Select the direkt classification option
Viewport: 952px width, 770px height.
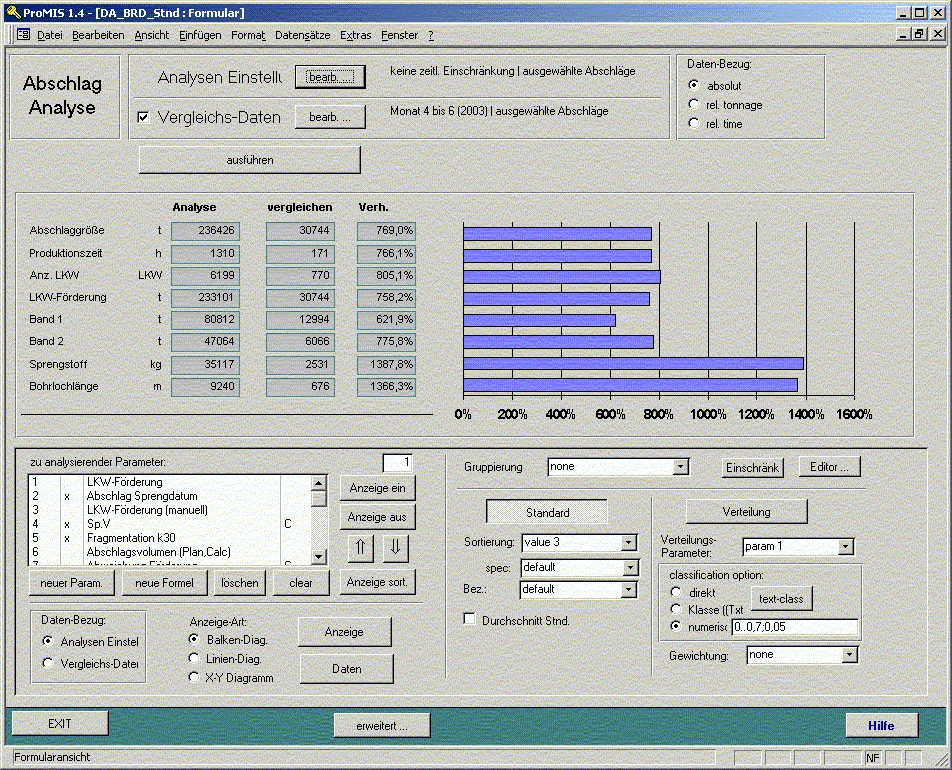point(675,593)
